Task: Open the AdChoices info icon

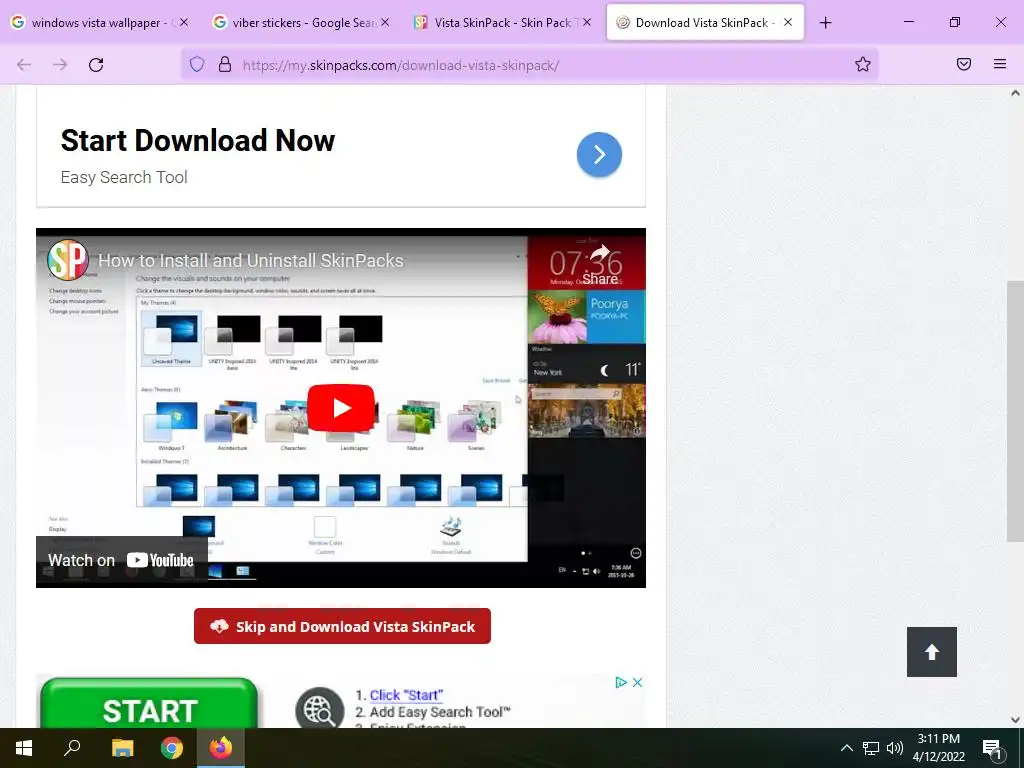Action: [620, 682]
